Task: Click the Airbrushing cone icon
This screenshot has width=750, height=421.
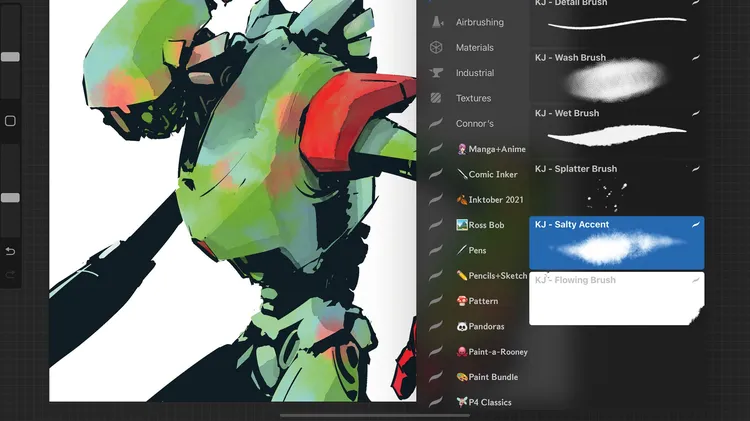Action: 437,22
